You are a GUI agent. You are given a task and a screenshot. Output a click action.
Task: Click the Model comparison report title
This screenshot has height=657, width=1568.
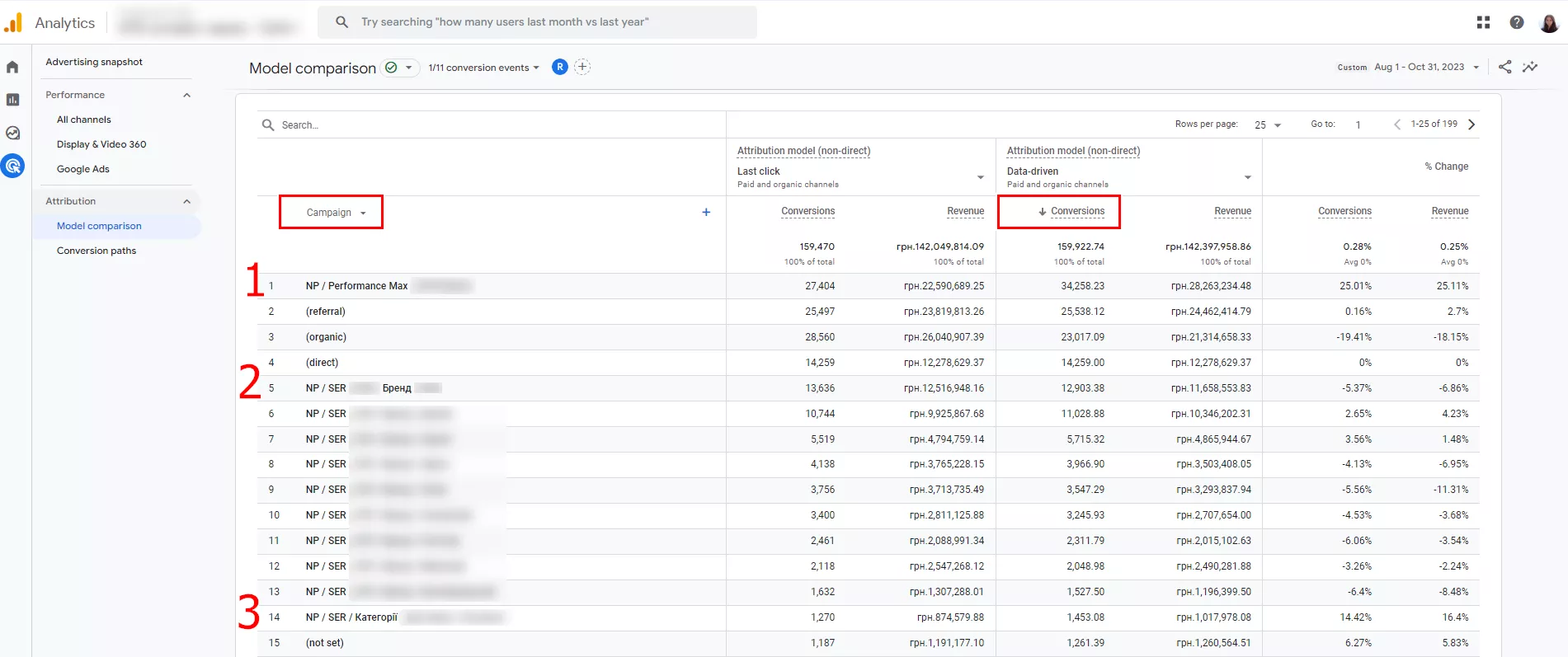coord(313,68)
